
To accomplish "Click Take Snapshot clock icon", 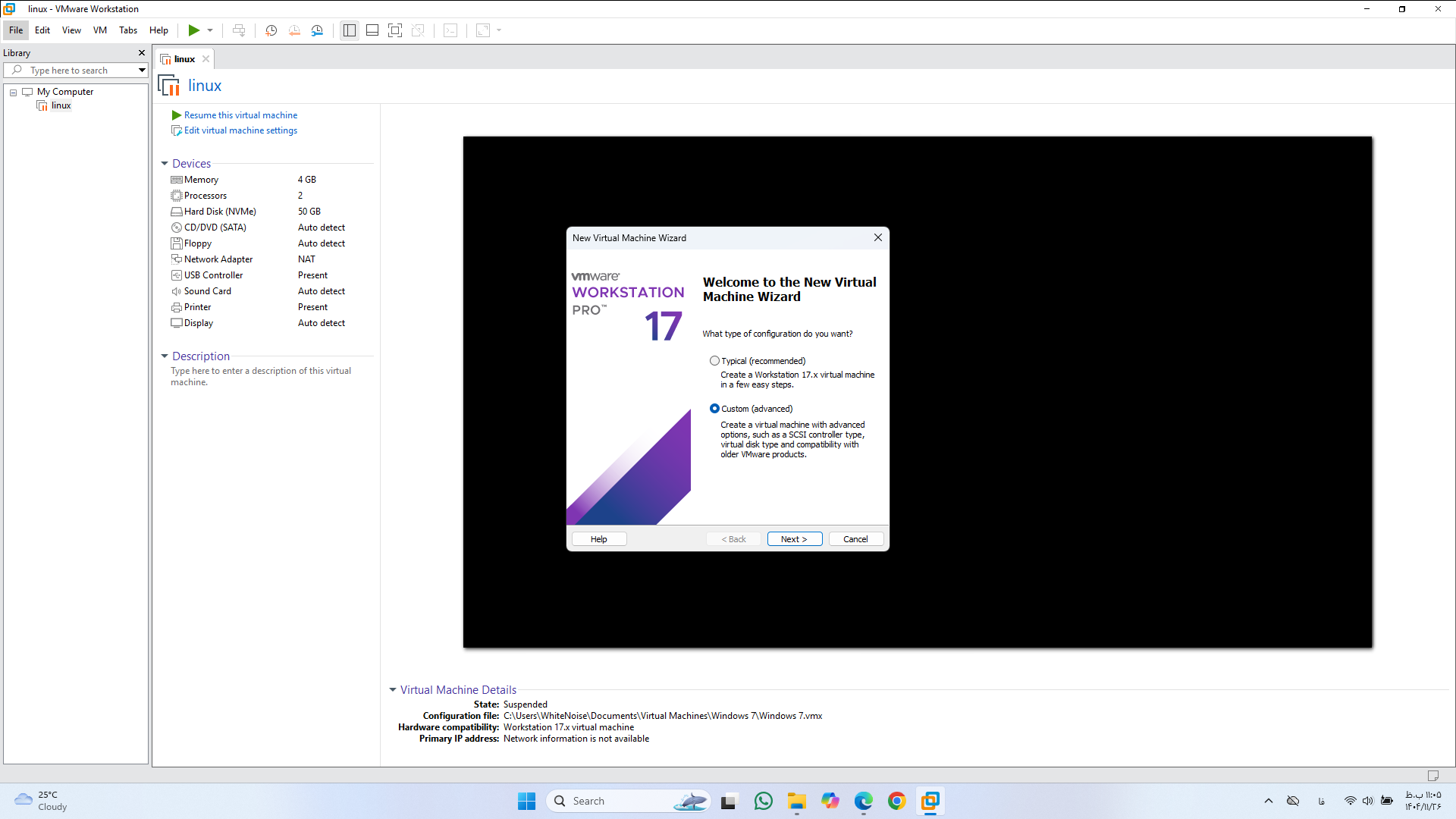I will [271, 30].
